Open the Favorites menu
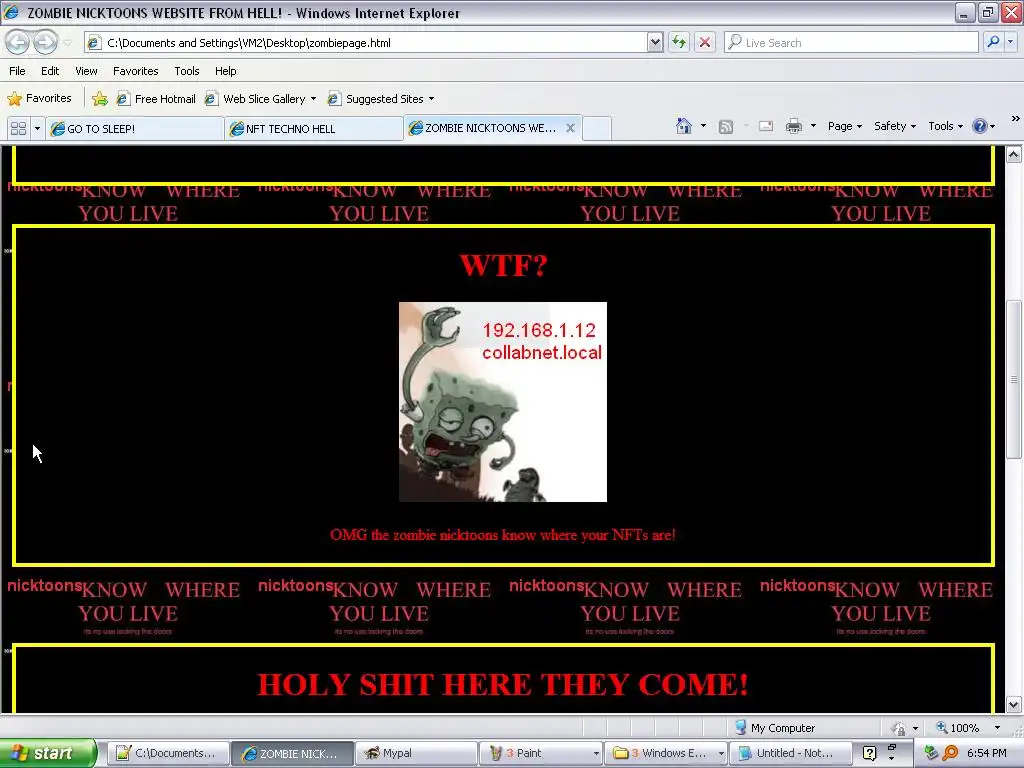 (x=136, y=71)
